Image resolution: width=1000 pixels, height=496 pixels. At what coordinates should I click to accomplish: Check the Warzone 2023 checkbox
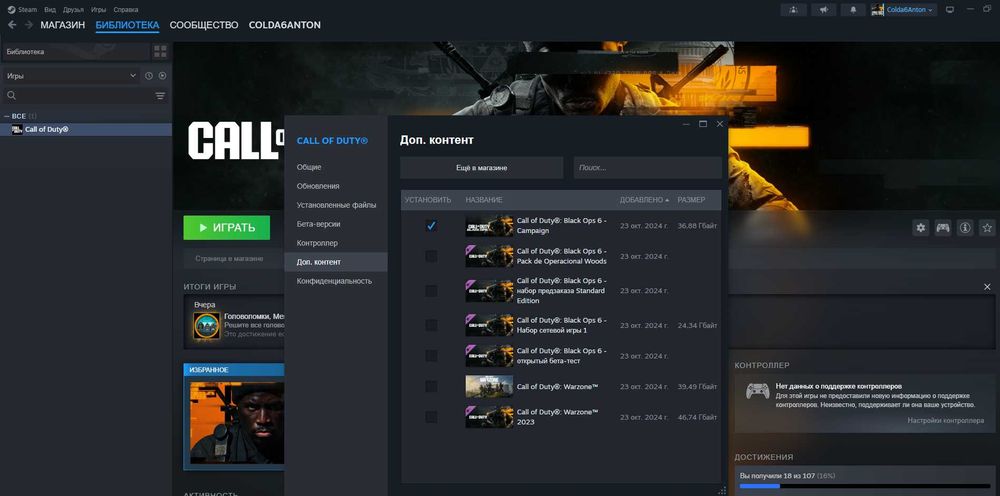(x=431, y=417)
